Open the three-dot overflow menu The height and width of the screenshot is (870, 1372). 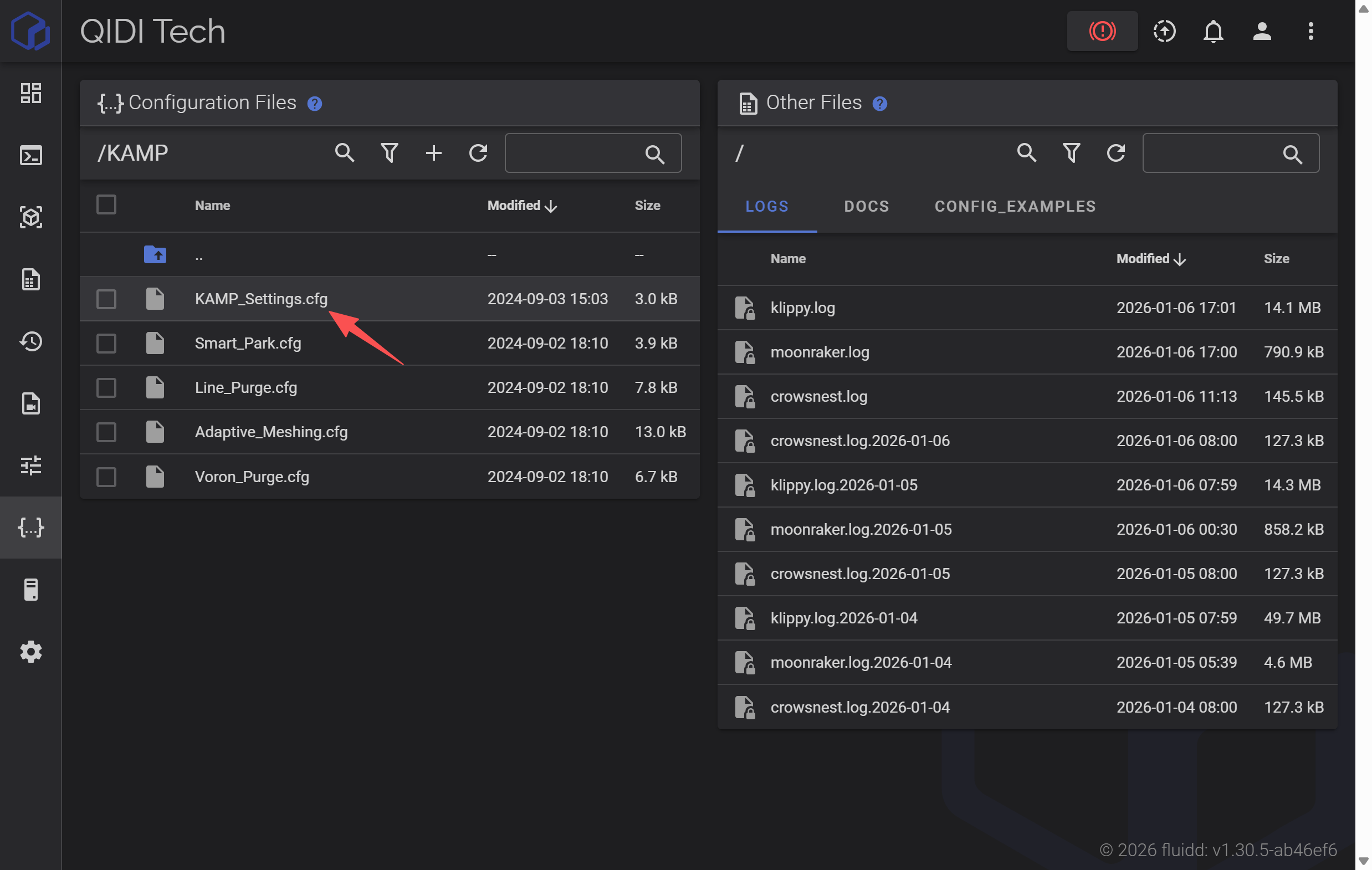pyautogui.click(x=1310, y=31)
